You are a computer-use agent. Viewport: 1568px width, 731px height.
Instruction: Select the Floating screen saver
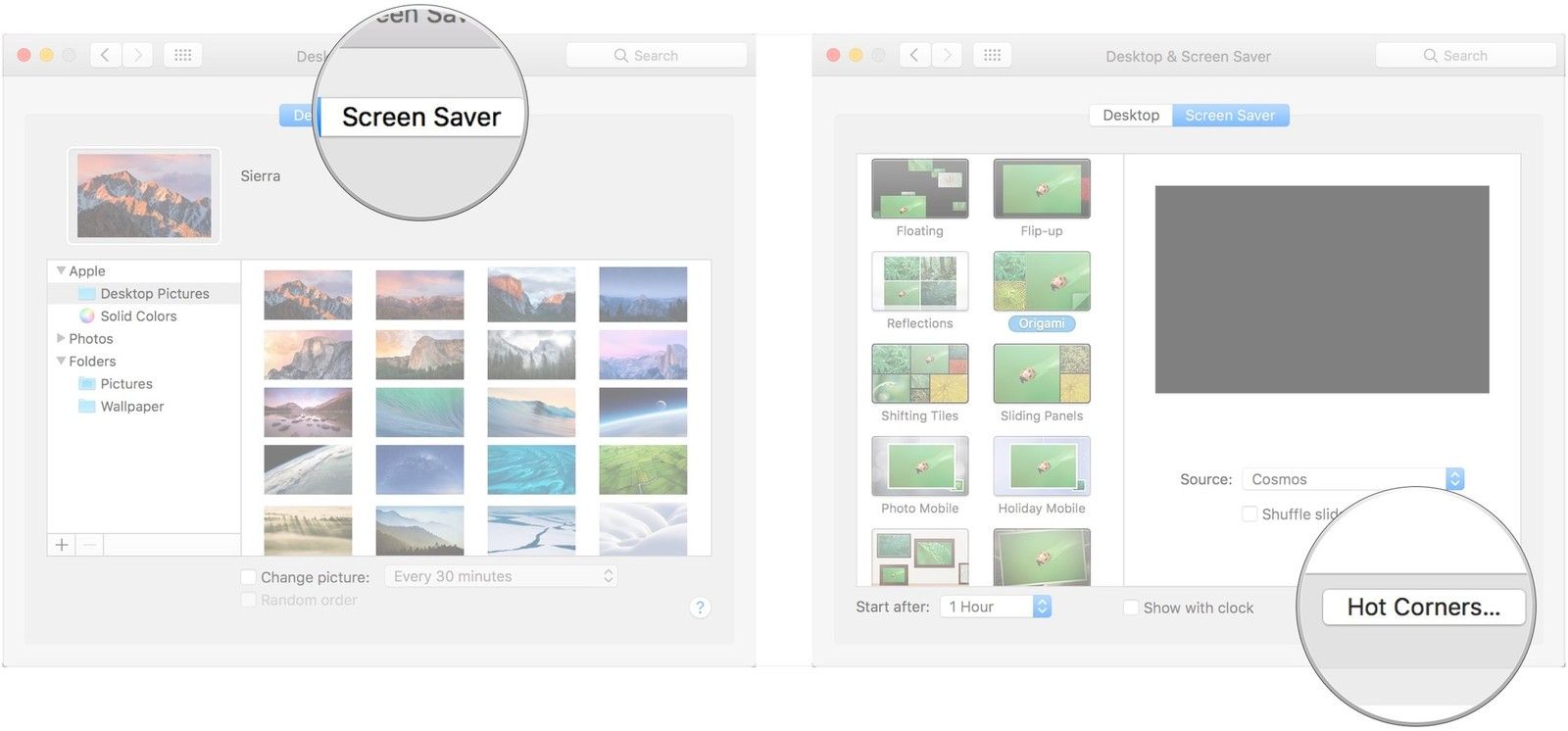click(919, 190)
